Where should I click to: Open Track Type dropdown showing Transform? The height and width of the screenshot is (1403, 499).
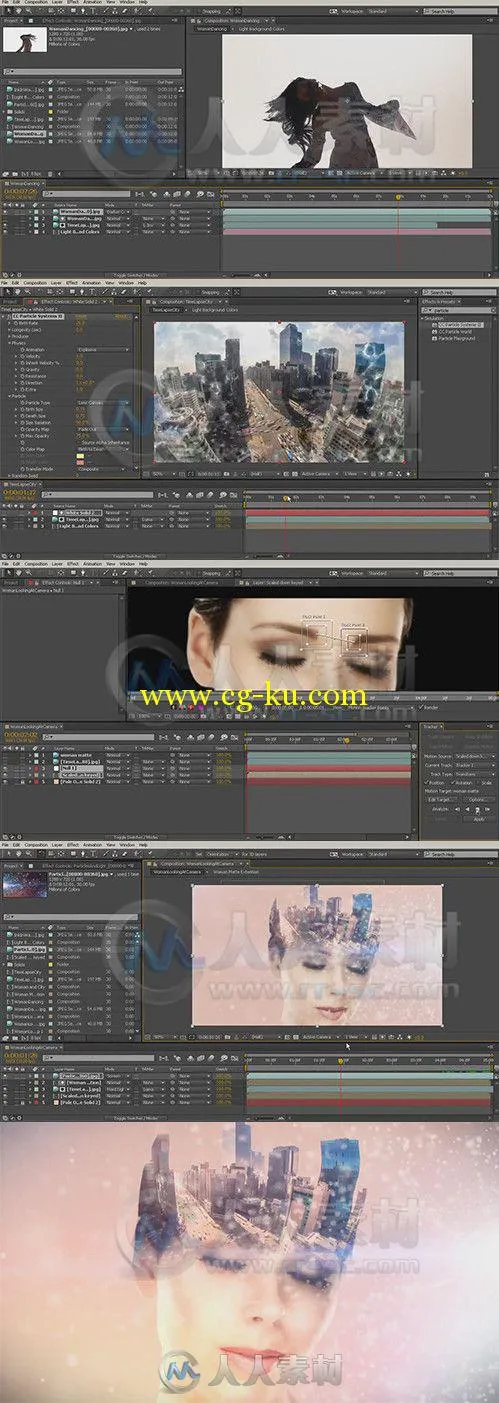click(476, 774)
